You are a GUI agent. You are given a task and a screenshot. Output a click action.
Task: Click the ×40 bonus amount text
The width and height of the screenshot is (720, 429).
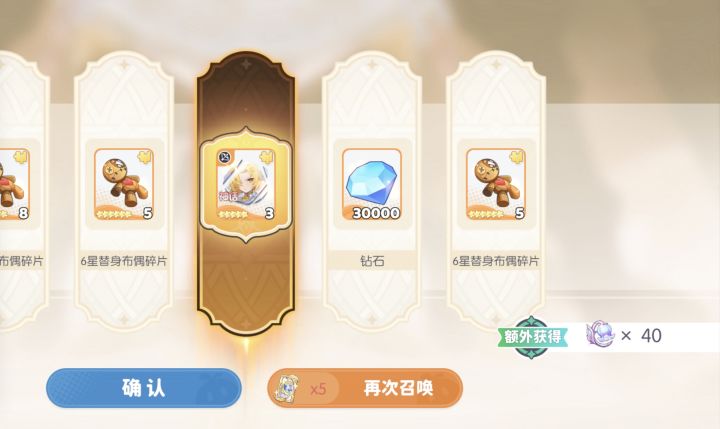(641, 336)
